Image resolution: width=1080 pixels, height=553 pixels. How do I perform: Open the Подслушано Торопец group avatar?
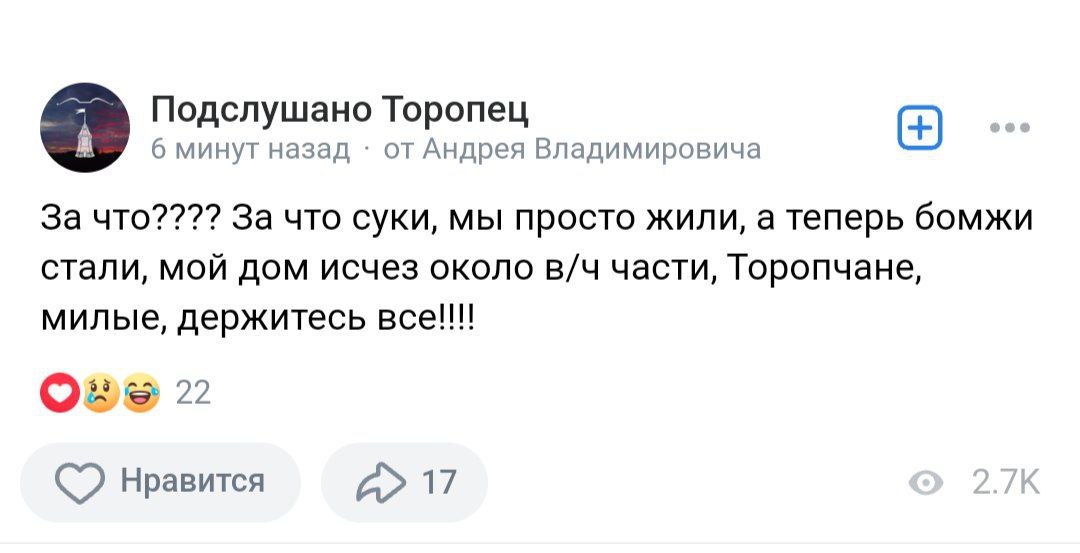[84, 128]
